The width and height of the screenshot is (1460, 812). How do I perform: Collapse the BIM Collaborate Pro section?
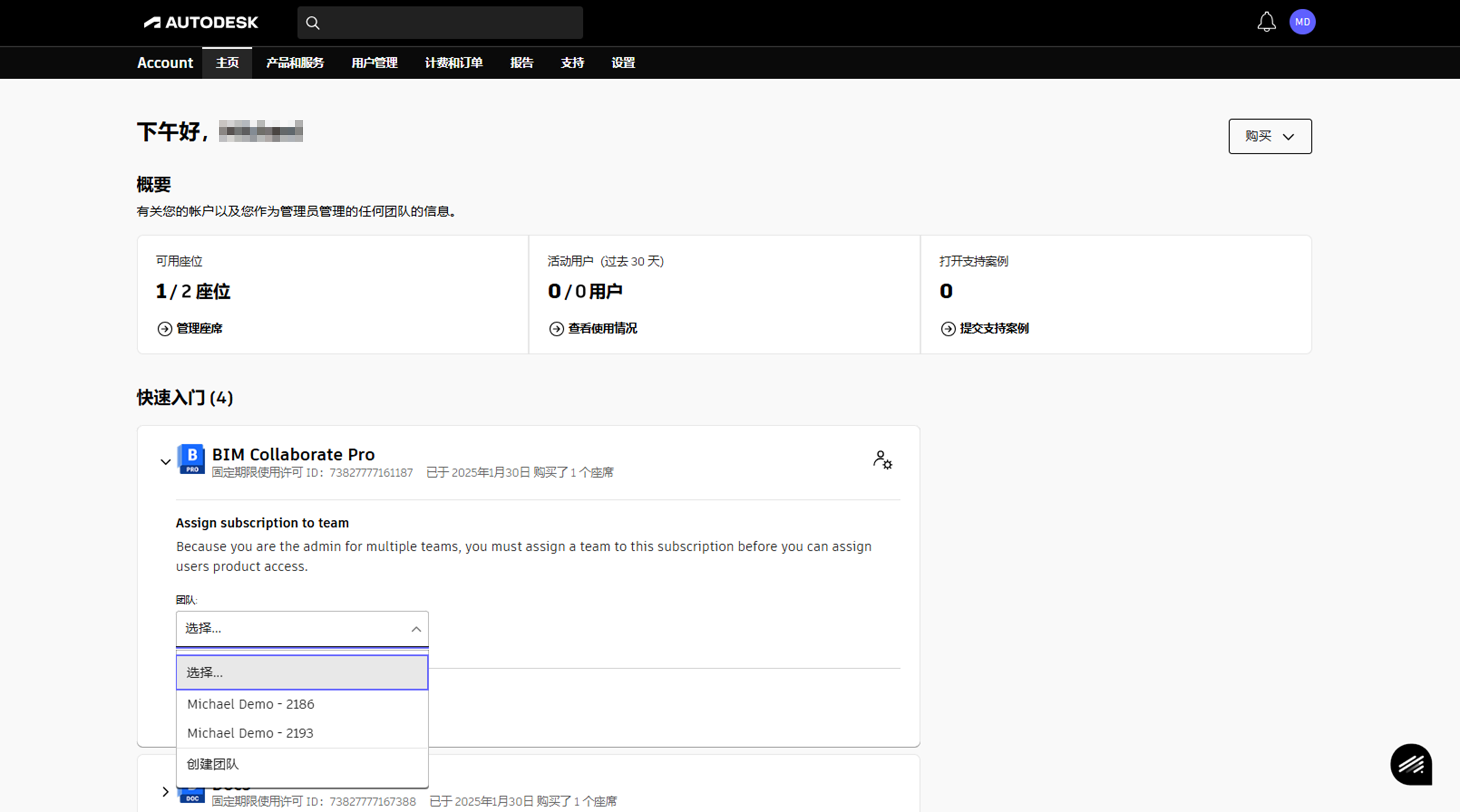tap(165, 462)
